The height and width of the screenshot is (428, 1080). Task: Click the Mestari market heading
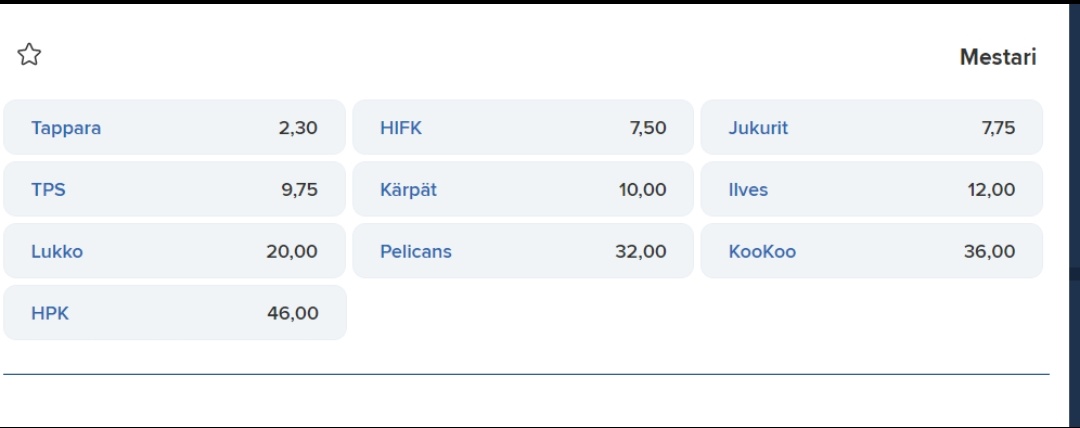tap(998, 57)
